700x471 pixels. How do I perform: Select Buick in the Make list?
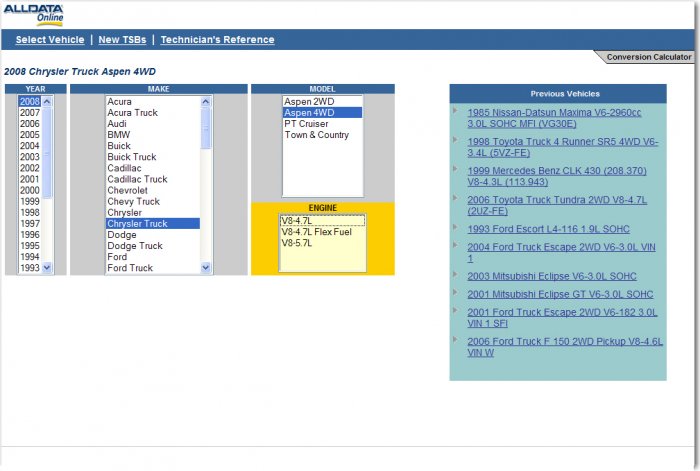153,146
